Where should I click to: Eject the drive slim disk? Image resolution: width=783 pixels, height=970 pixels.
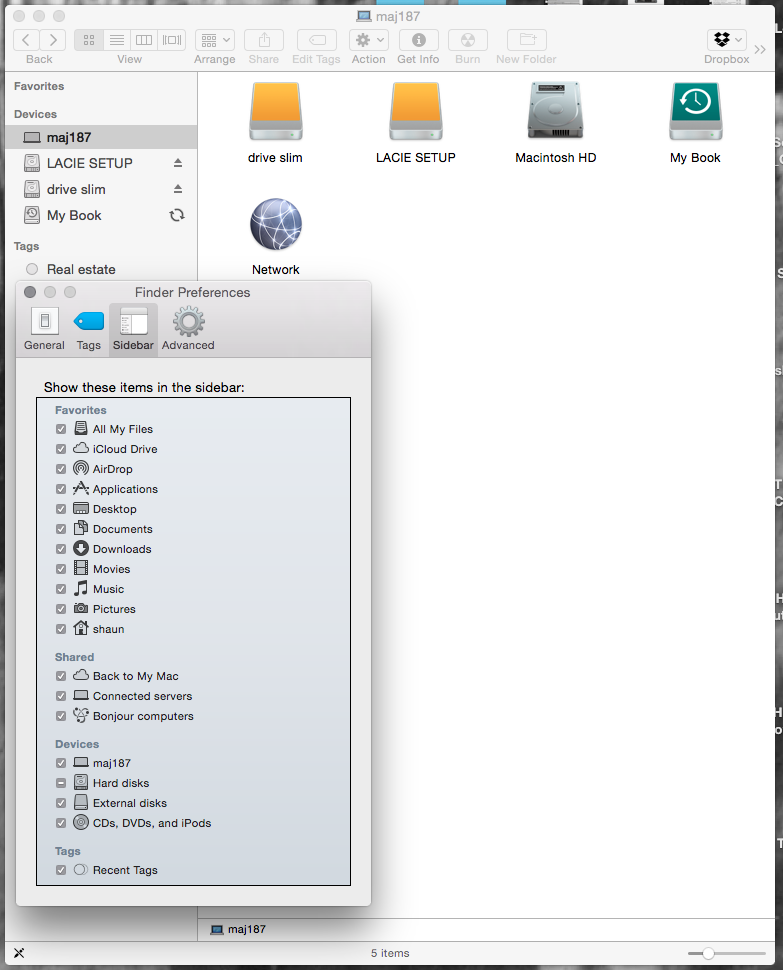tap(178, 189)
